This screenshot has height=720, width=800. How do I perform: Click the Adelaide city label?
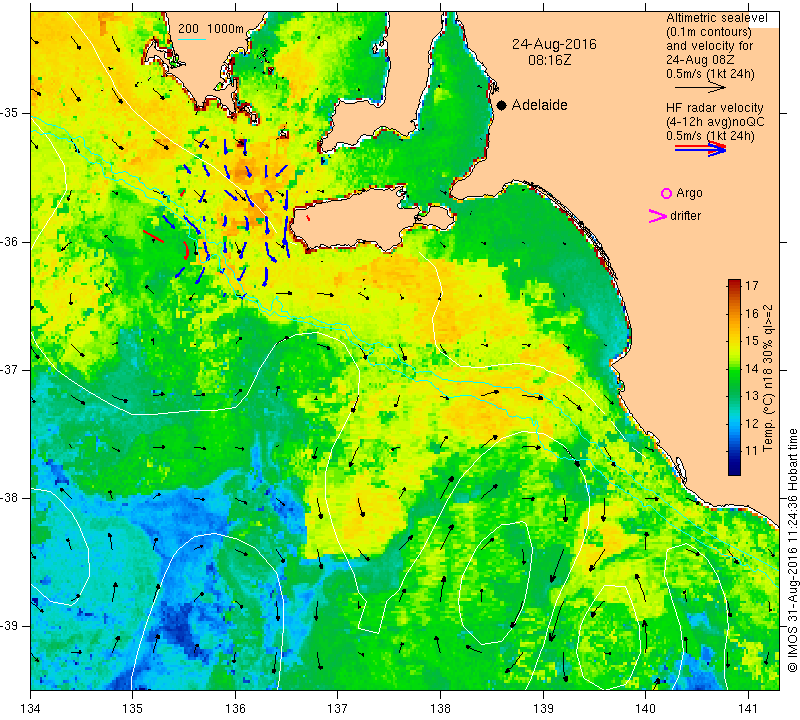click(539, 105)
